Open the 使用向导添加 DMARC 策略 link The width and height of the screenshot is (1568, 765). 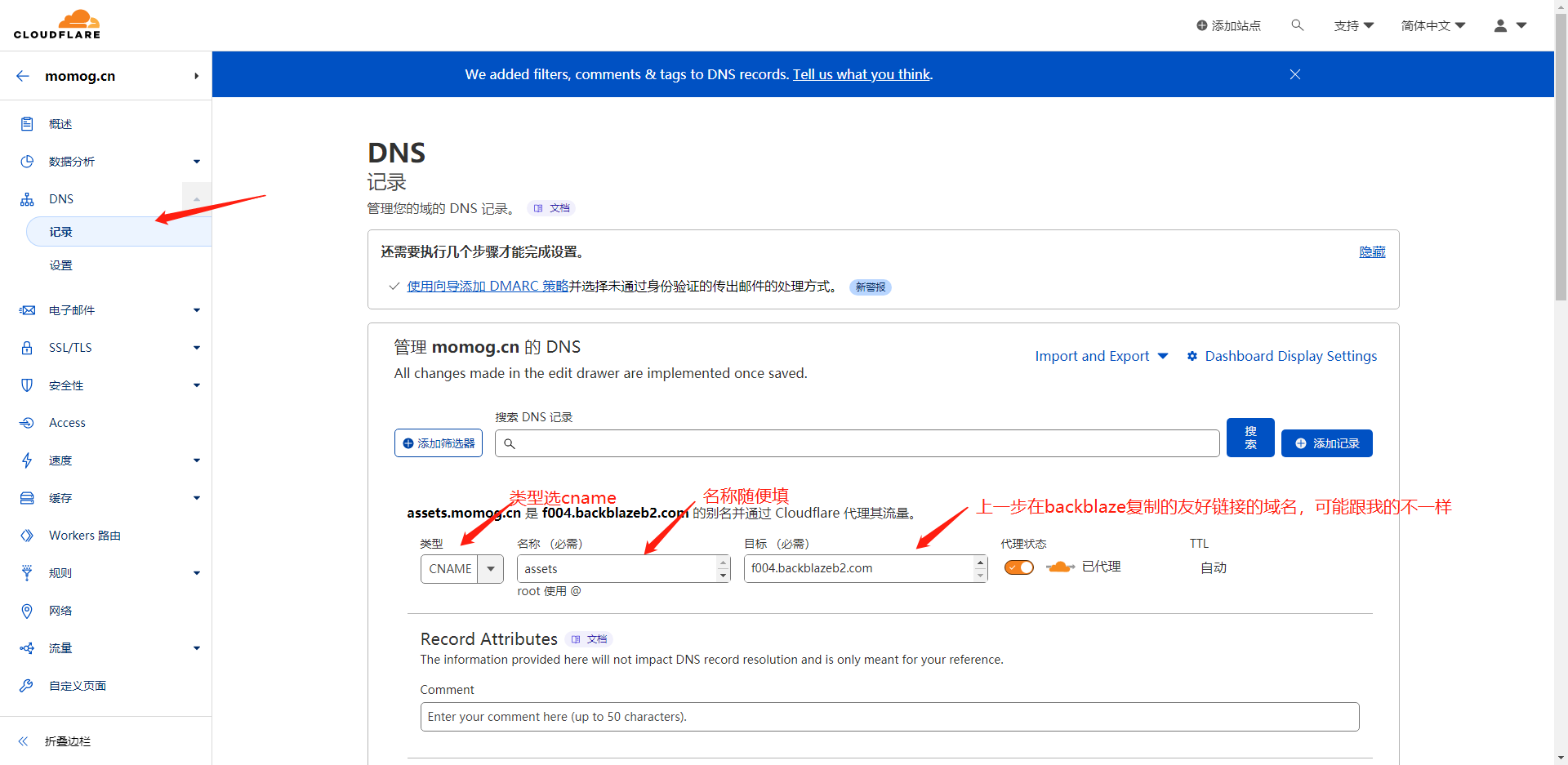pos(488,287)
